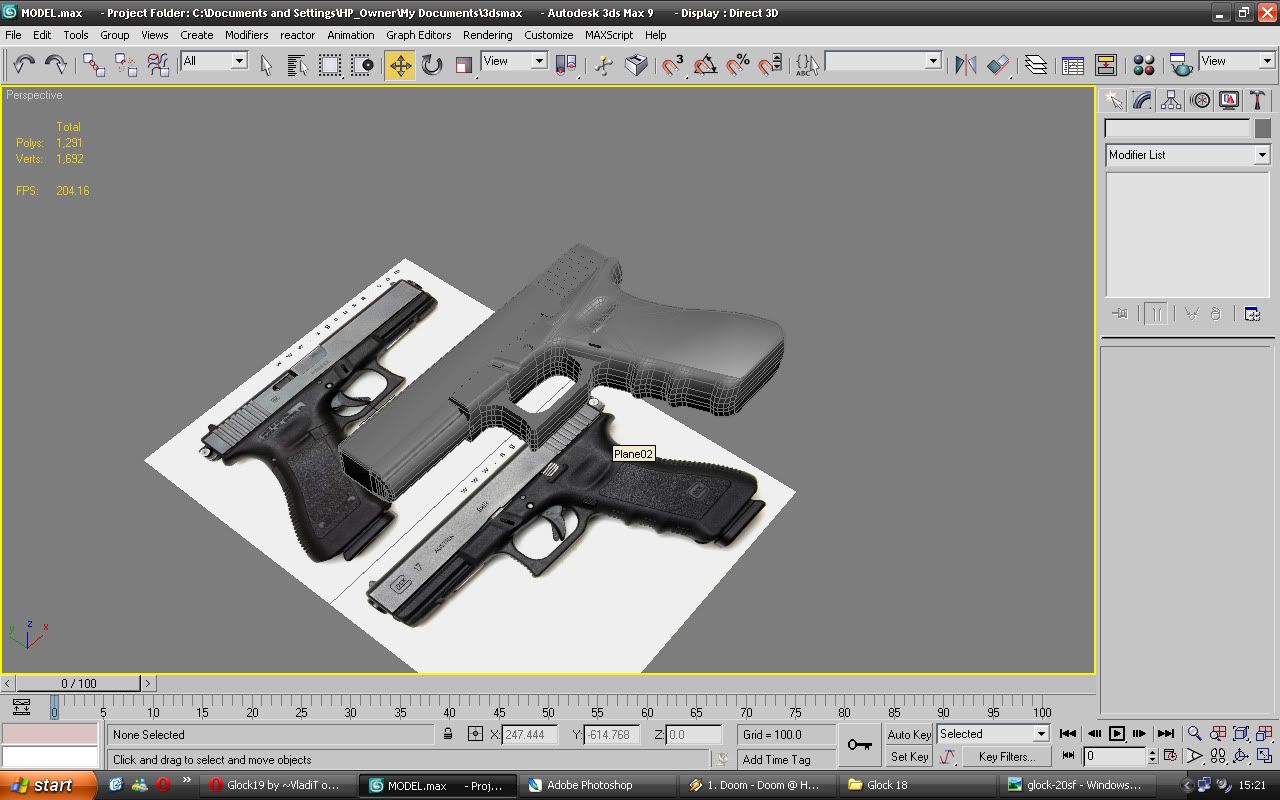Viewport: 1280px width, 800px height.
Task: Switch to the Motion command panel tab
Action: (x=1200, y=100)
